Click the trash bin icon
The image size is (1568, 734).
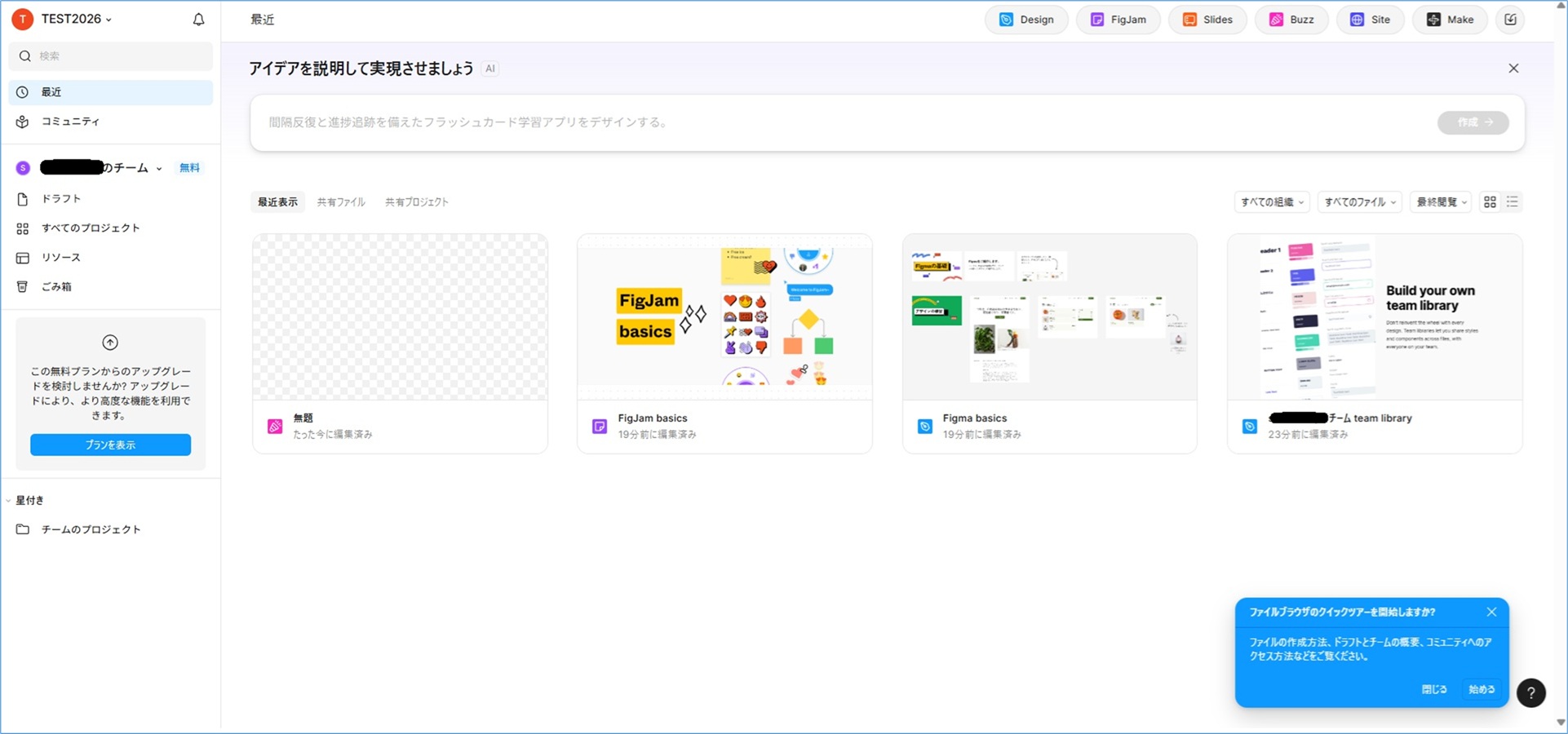(x=23, y=287)
